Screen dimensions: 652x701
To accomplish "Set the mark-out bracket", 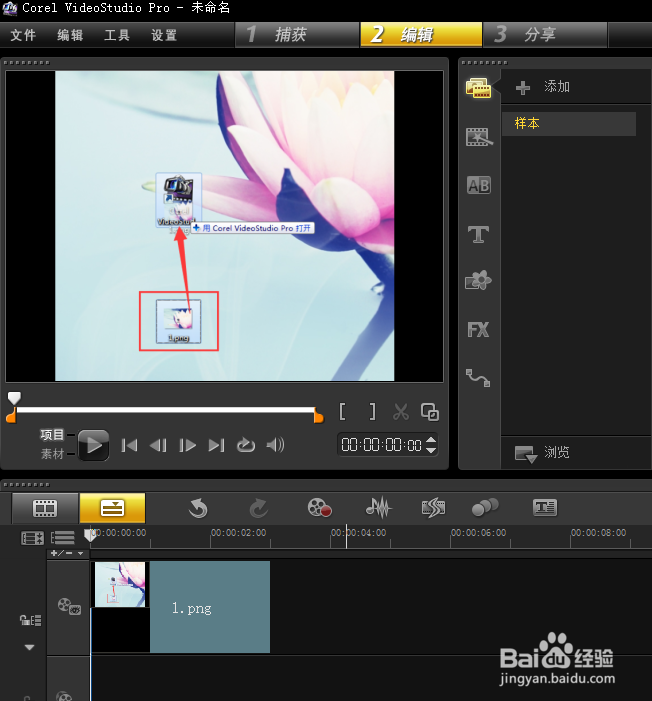I will [372, 411].
